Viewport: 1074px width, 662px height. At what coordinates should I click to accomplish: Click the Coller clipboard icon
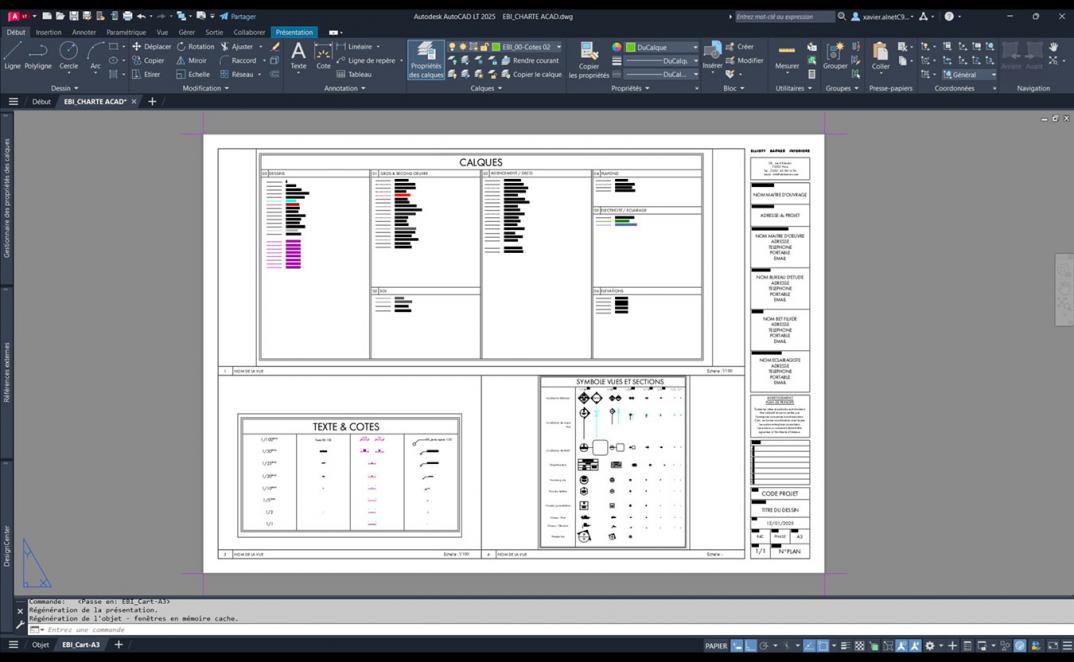880,56
